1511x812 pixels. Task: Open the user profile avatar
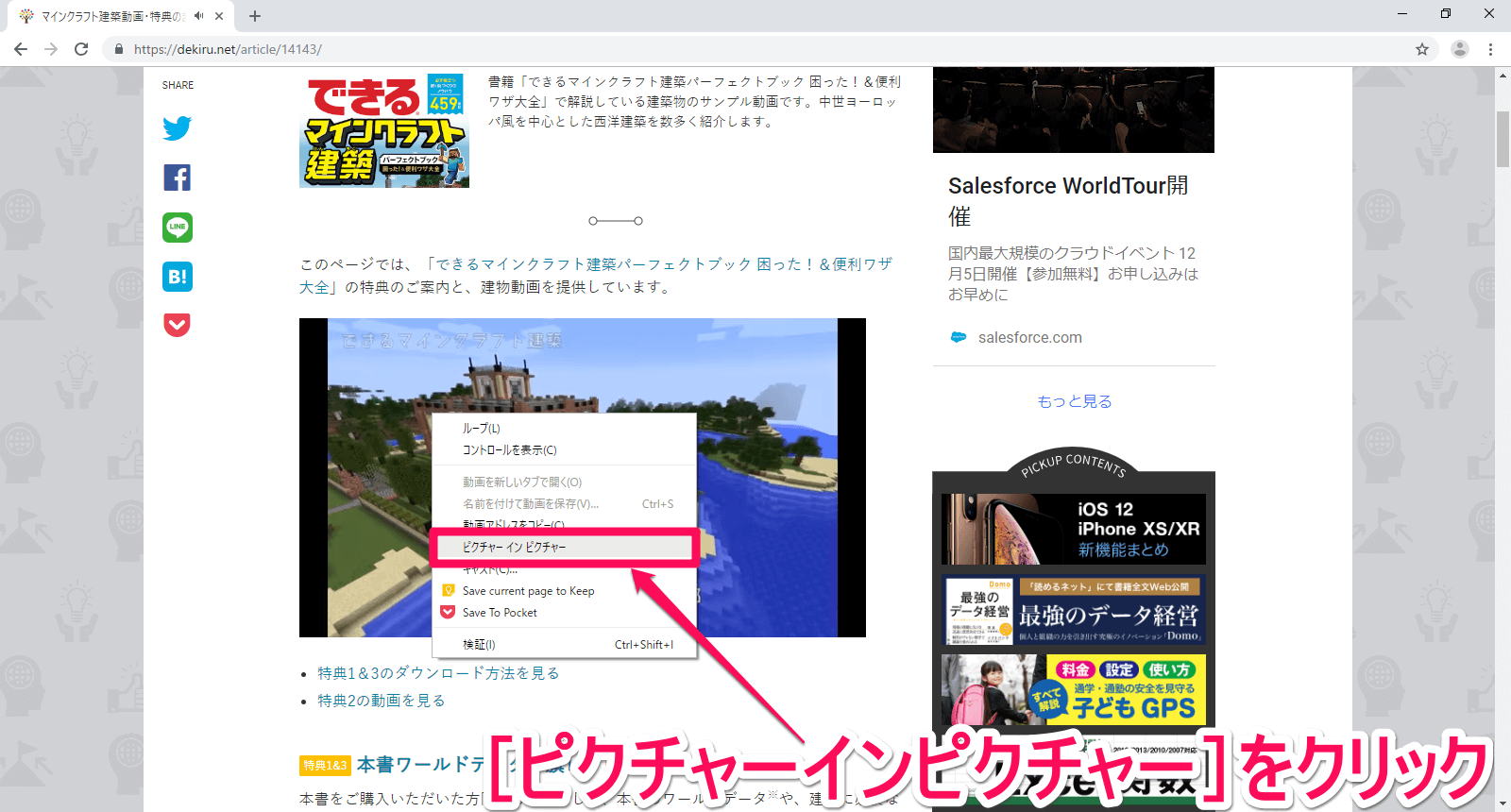1459,49
